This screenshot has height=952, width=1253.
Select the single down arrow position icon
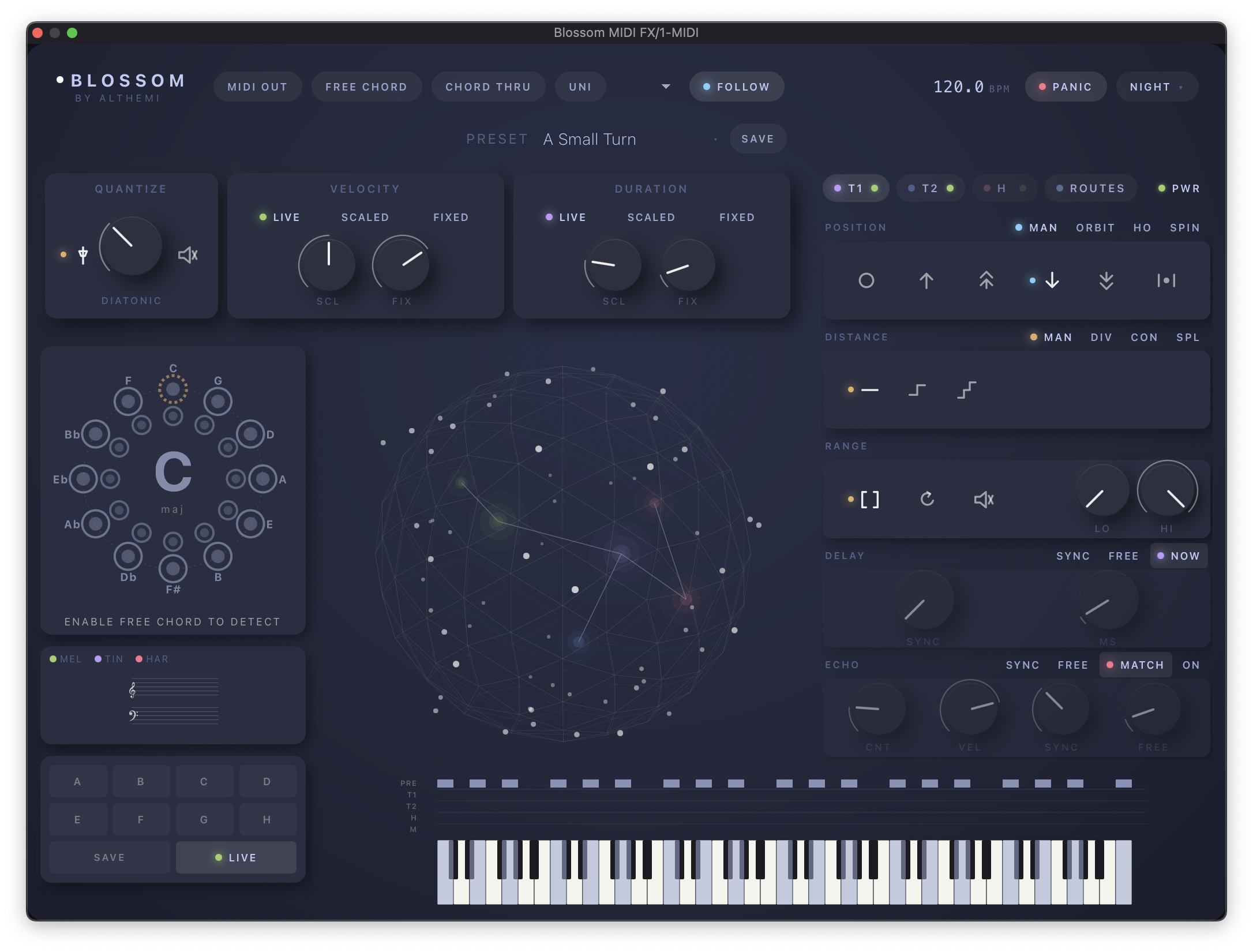pyautogui.click(x=1052, y=281)
